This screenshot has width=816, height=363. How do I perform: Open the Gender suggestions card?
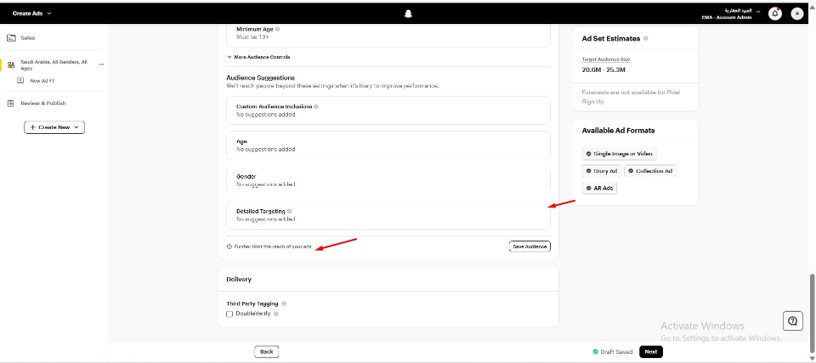click(x=388, y=180)
